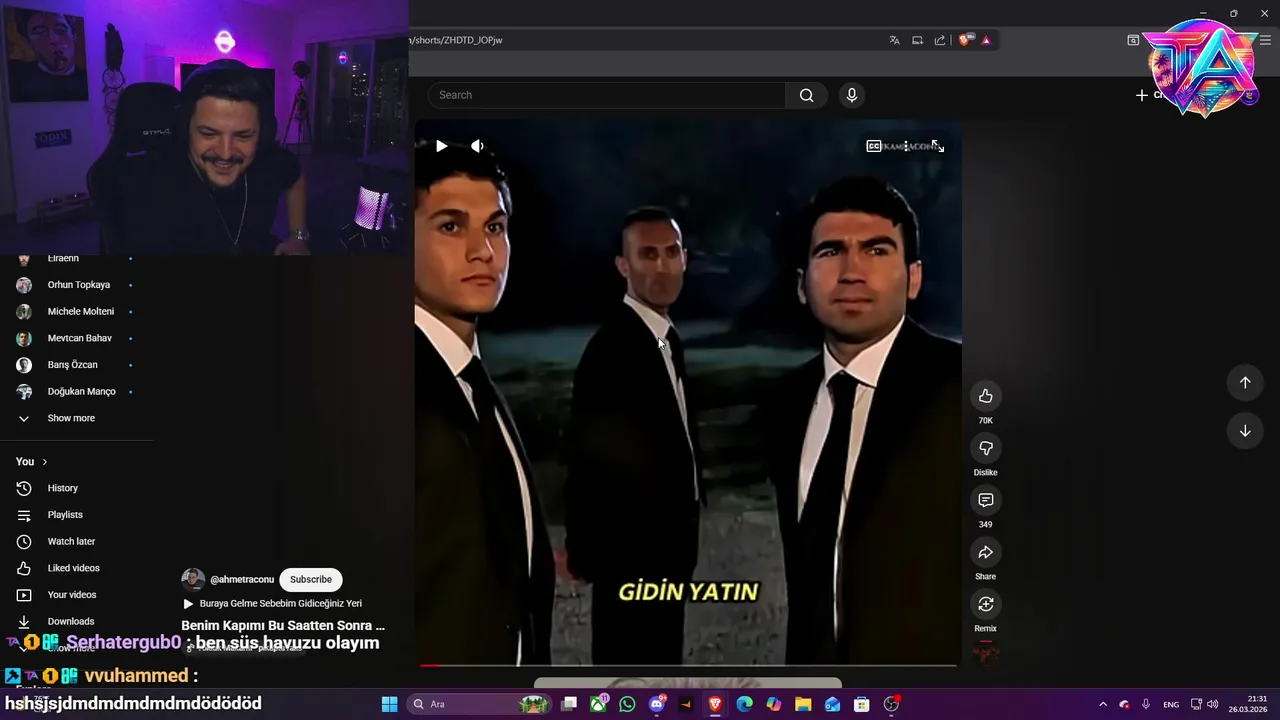The image size is (1280, 720).
Task: Open Task View on the taskbar
Action: click(569, 704)
